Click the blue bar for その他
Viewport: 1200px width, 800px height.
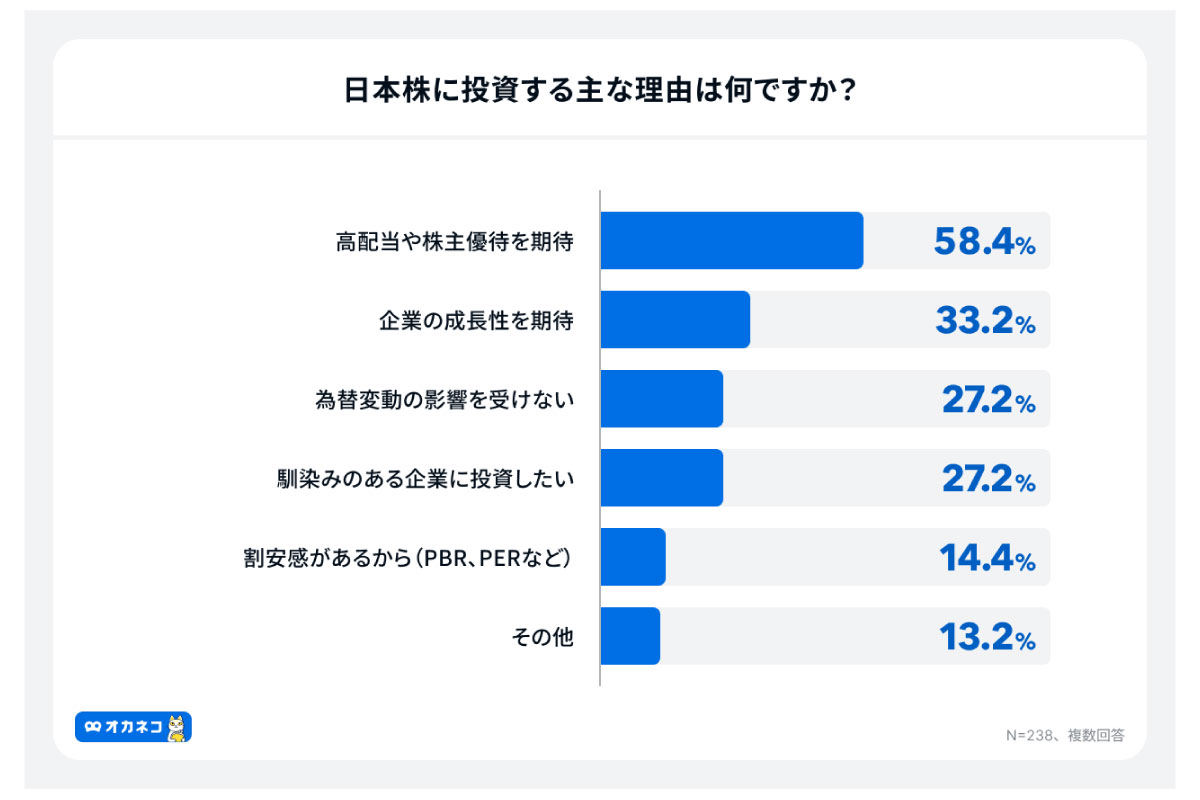coord(630,636)
